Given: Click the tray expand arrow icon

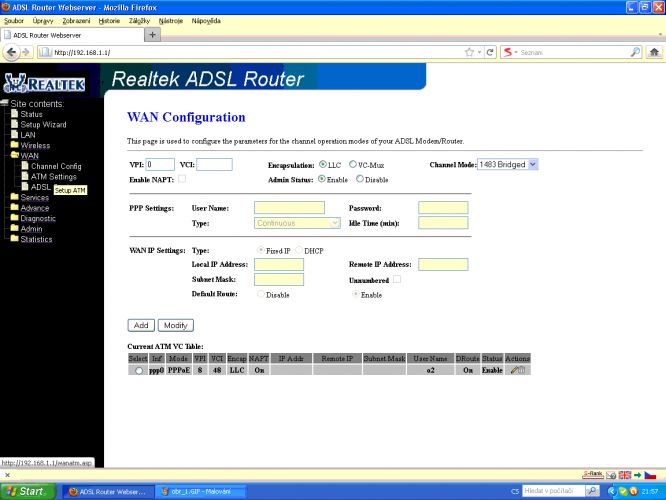Looking at the screenshot, I should (612, 491).
